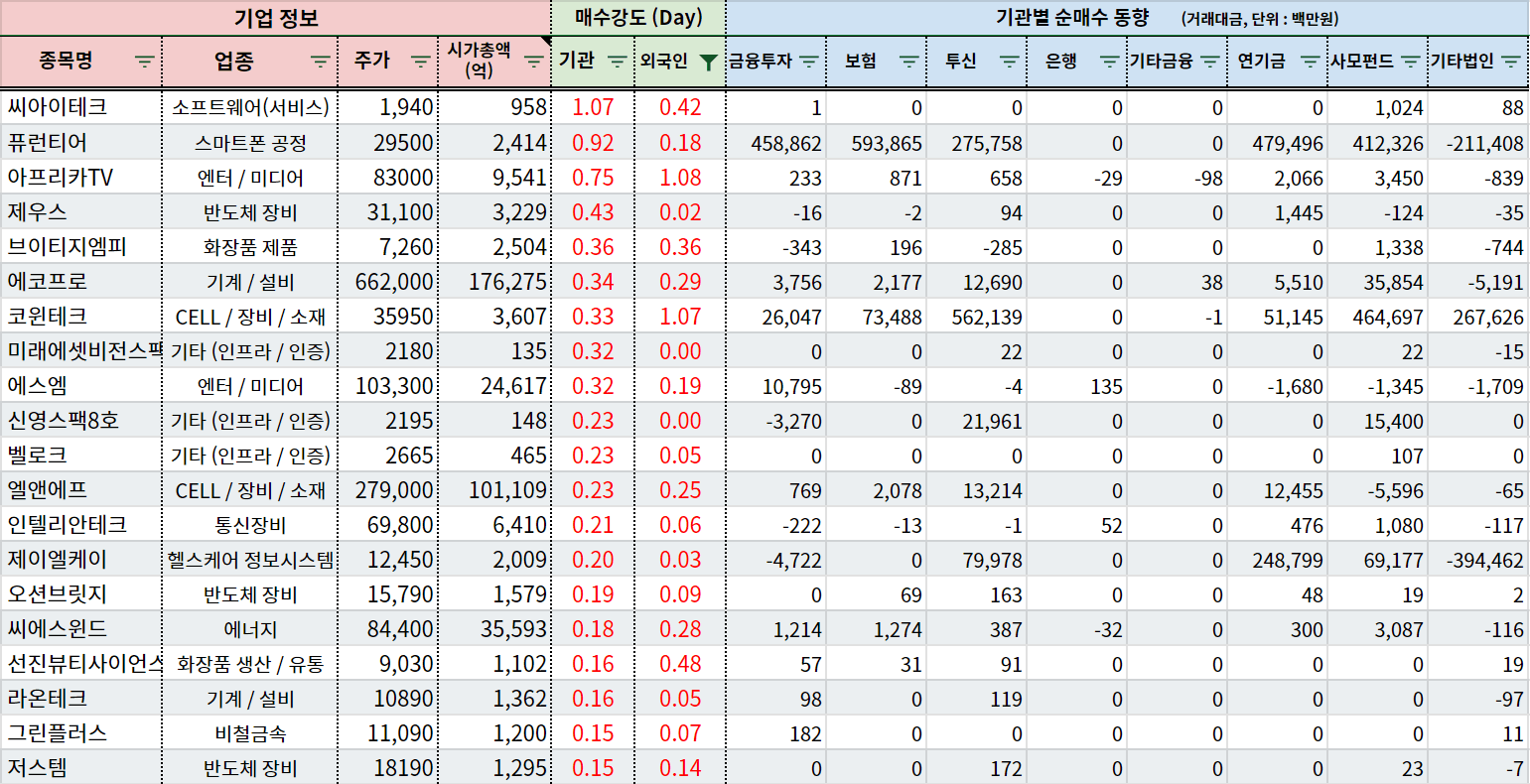Select the 매수강도 (Day) header cell
Viewport: 1530px width, 784px height.
coord(638,18)
